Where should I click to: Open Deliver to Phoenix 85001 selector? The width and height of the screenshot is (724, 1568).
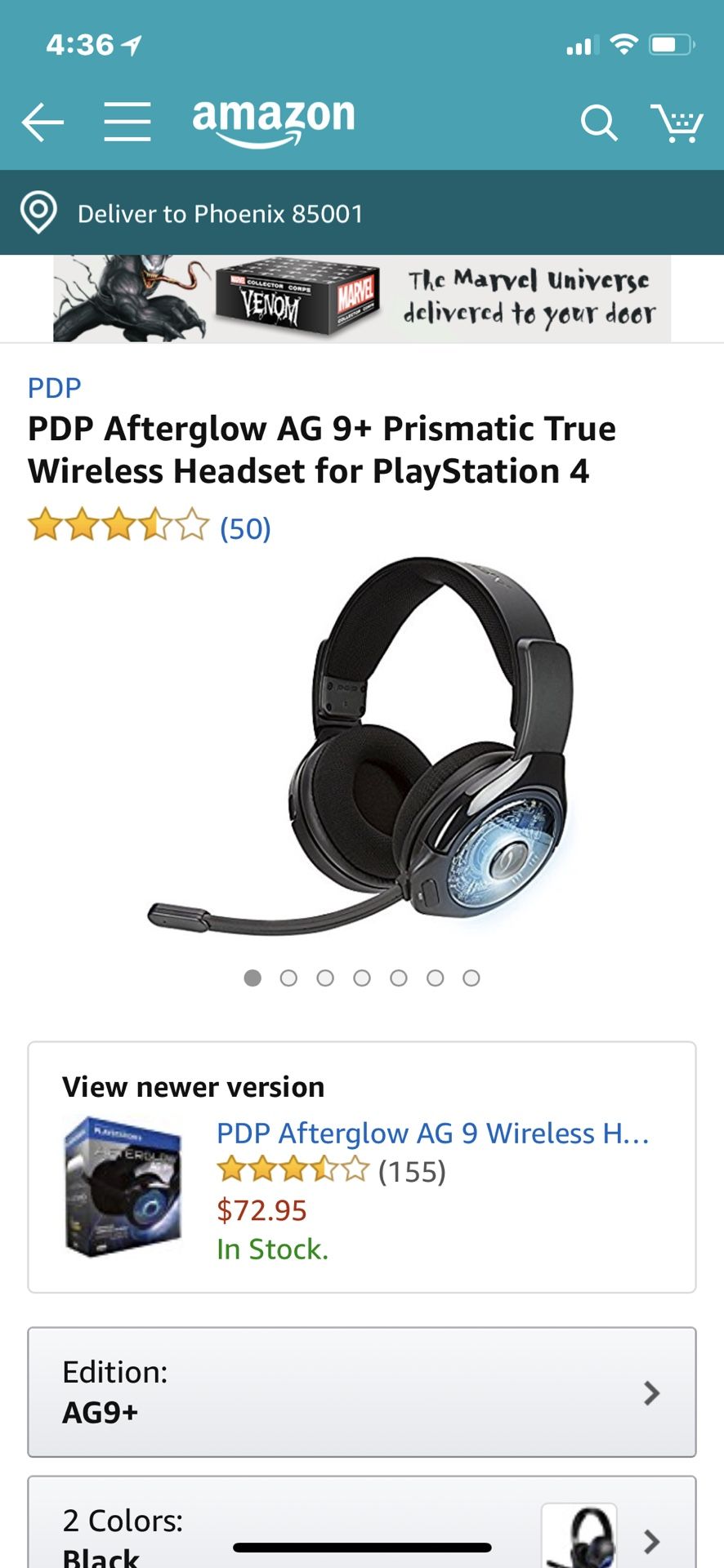pos(362,213)
